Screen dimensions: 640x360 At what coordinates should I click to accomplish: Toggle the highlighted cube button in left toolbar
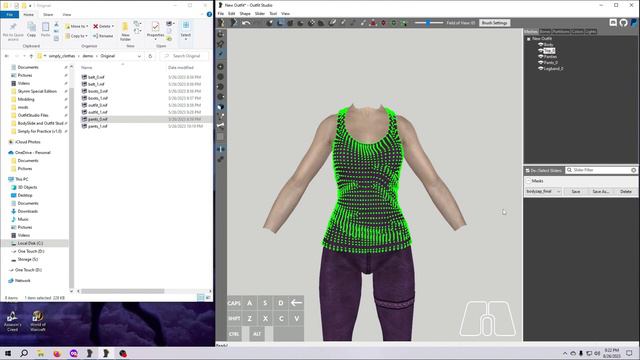pyautogui.click(x=220, y=107)
